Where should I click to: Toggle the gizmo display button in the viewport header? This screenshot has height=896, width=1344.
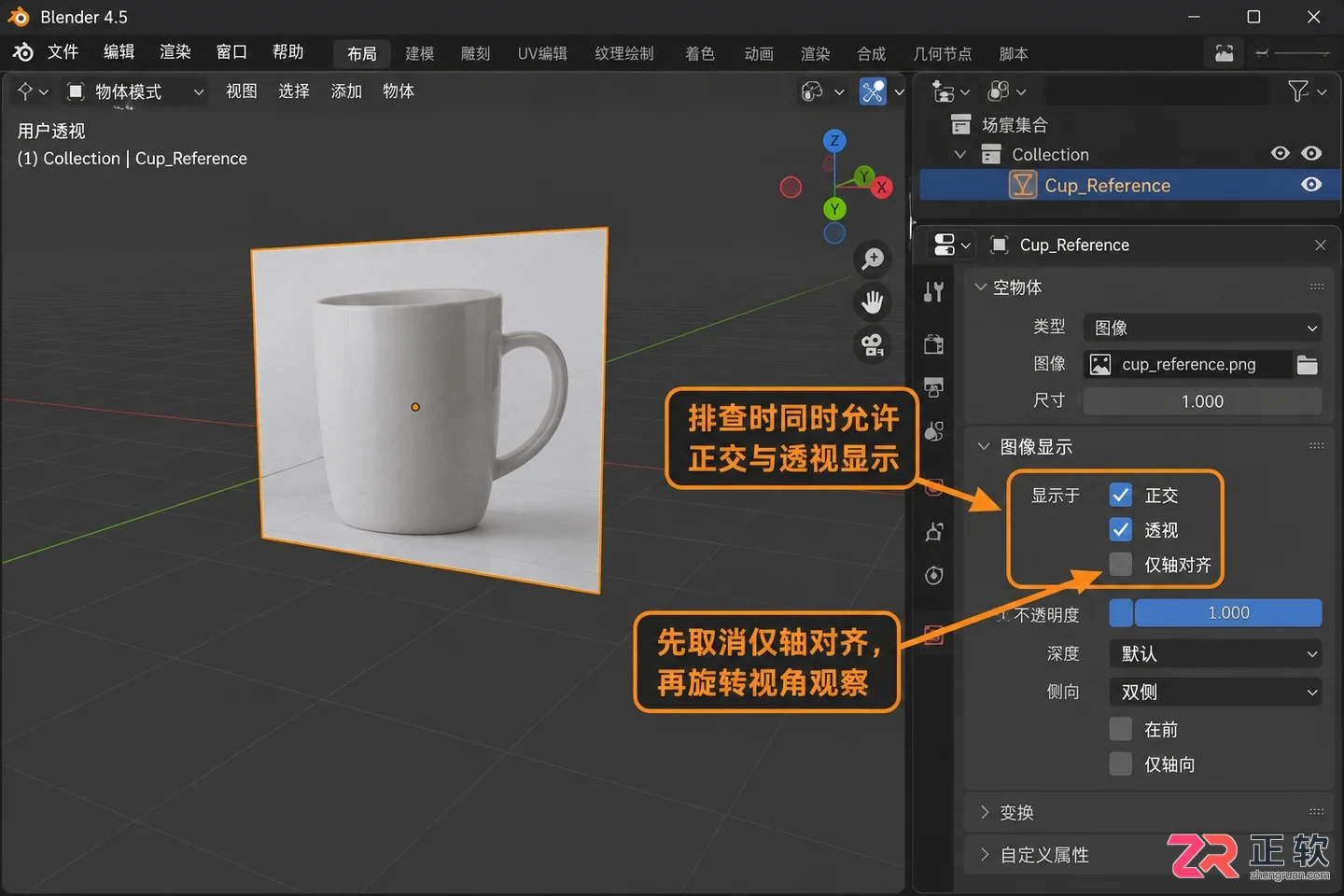[x=874, y=91]
